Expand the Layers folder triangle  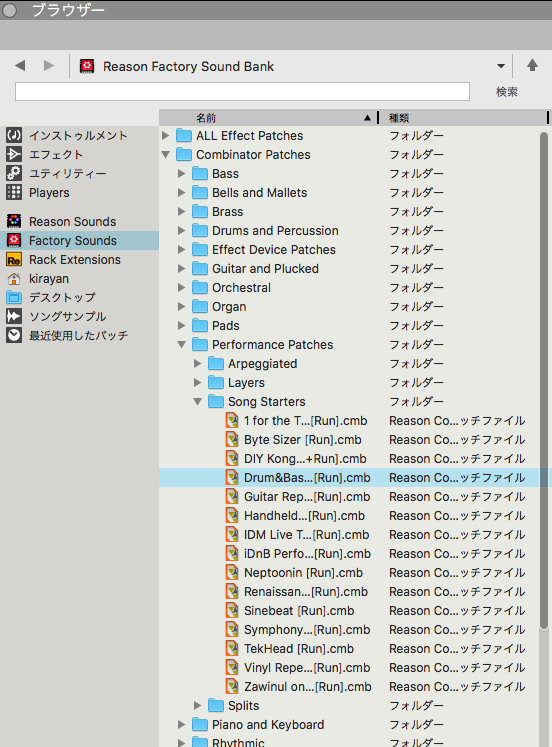point(198,383)
